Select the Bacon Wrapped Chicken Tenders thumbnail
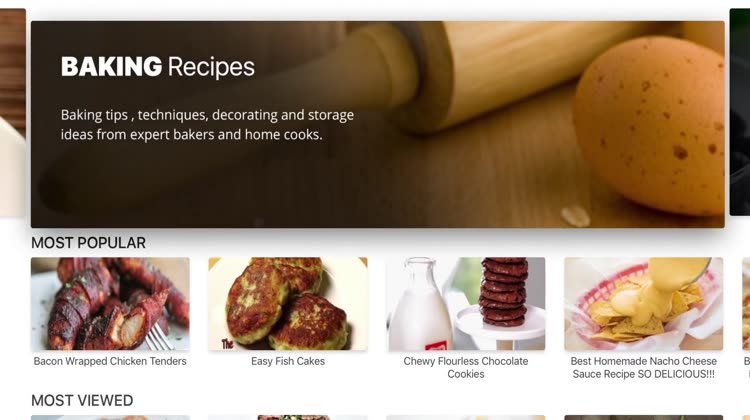 pyautogui.click(x=110, y=304)
